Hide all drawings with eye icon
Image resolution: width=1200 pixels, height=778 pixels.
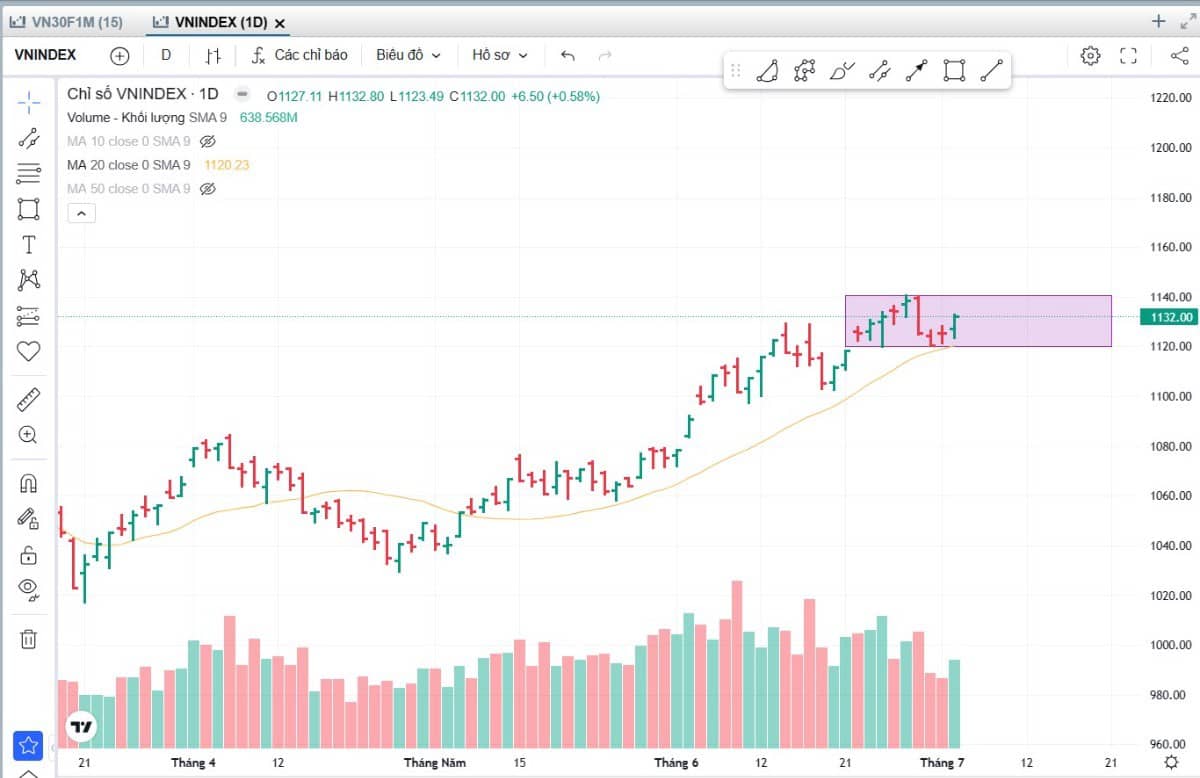28,589
